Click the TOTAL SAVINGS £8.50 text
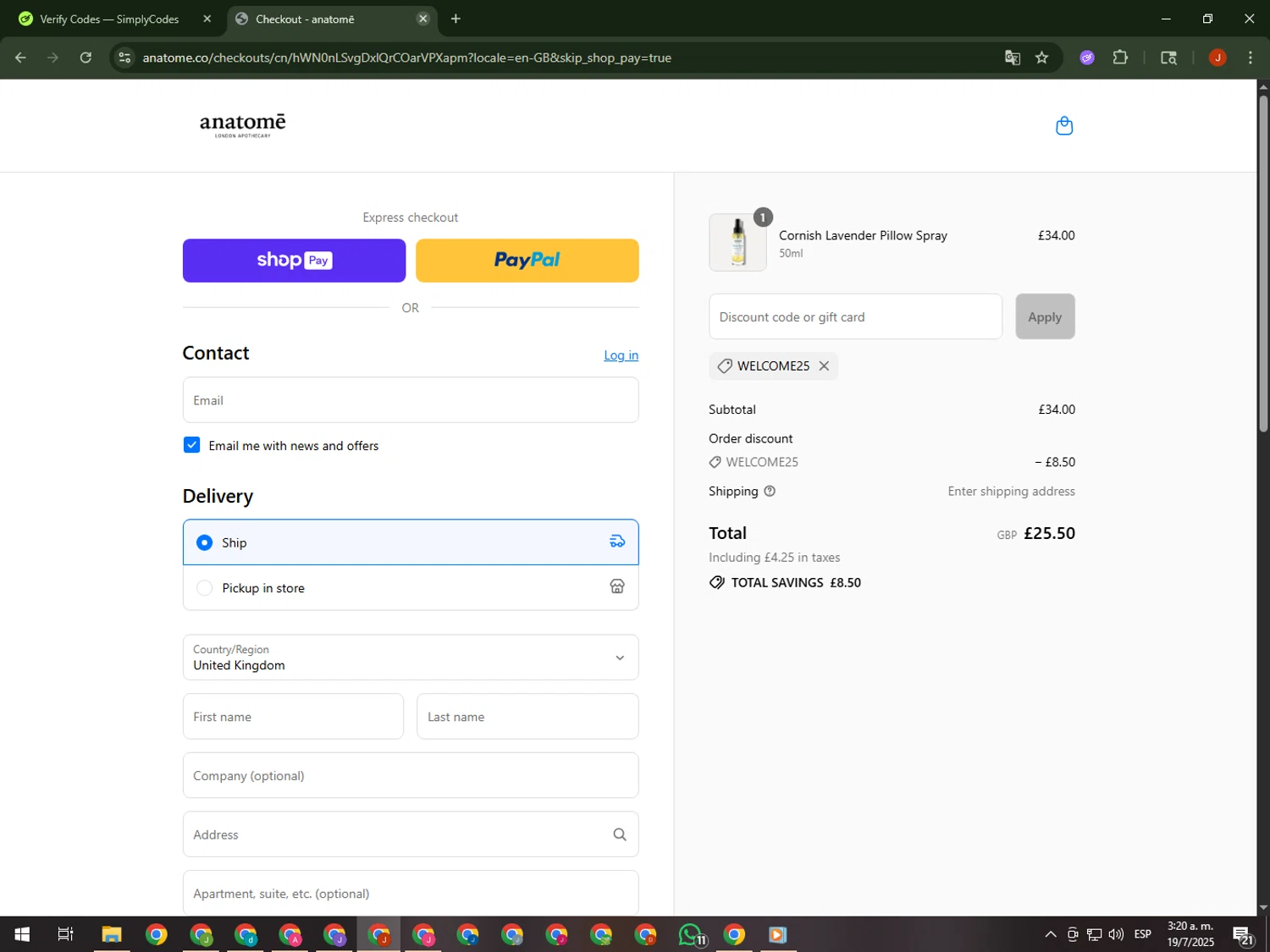The image size is (1270, 952). (796, 583)
